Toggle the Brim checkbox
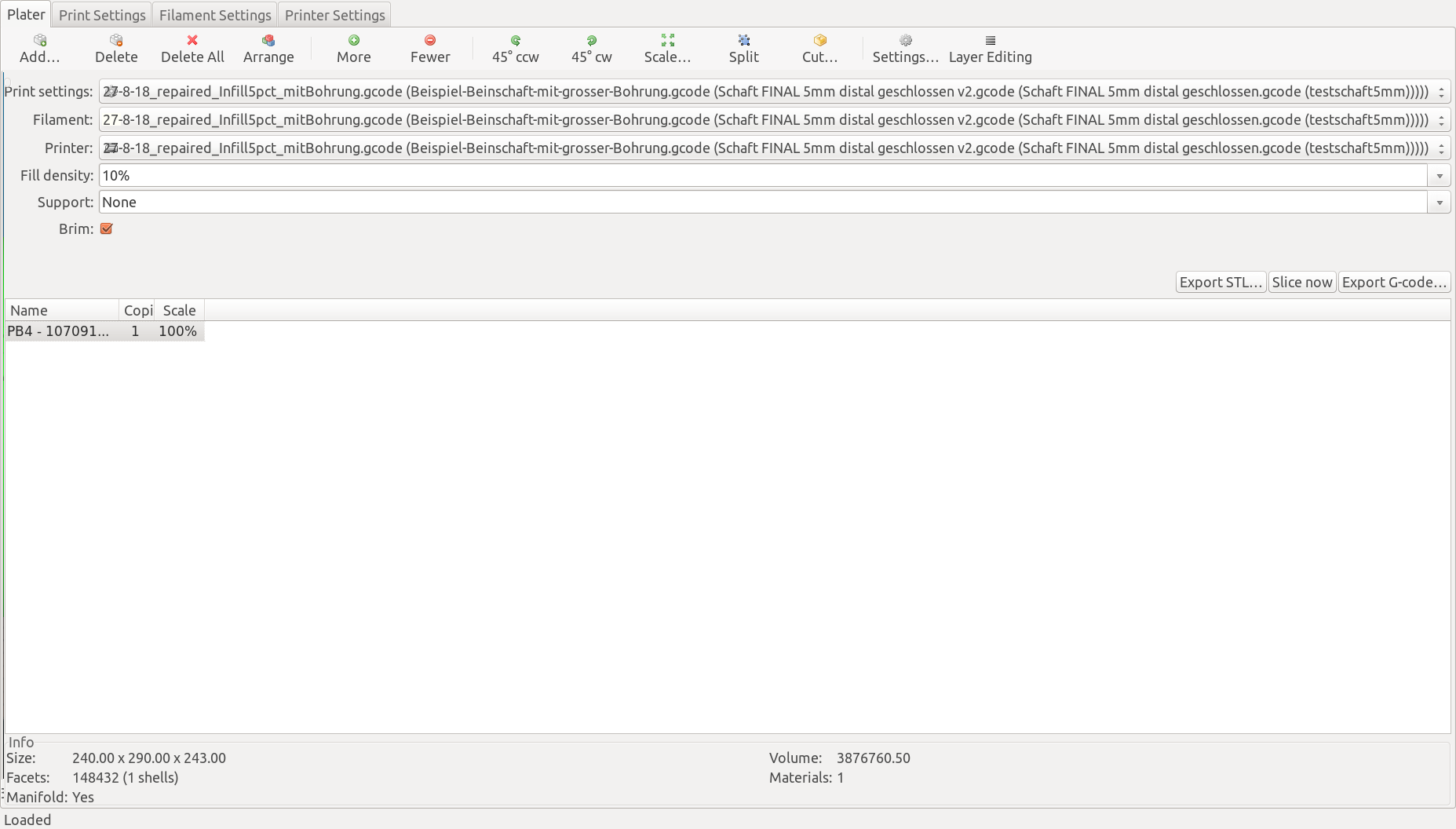The image size is (1456, 829). 107,228
